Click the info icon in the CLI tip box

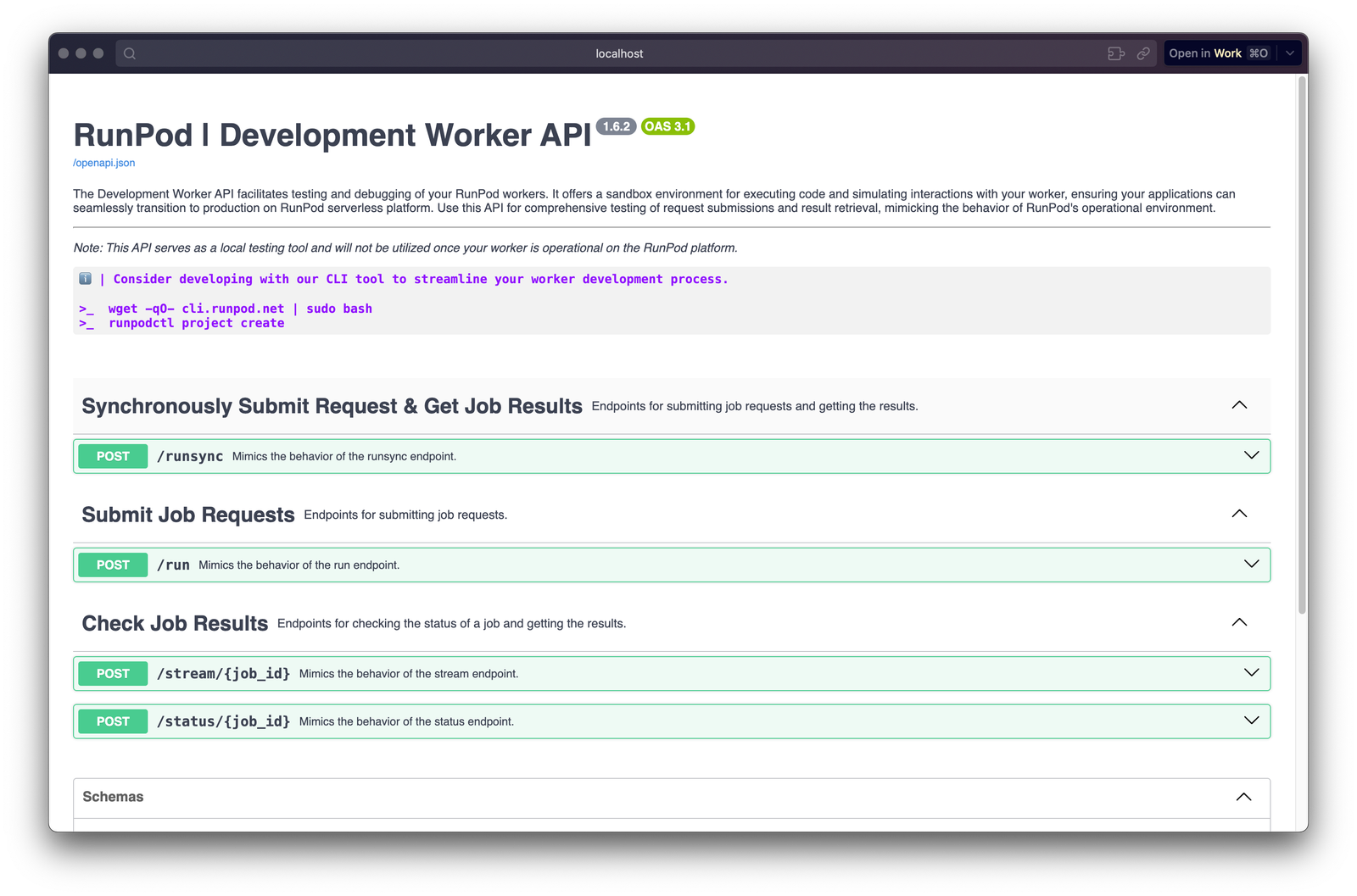point(84,278)
